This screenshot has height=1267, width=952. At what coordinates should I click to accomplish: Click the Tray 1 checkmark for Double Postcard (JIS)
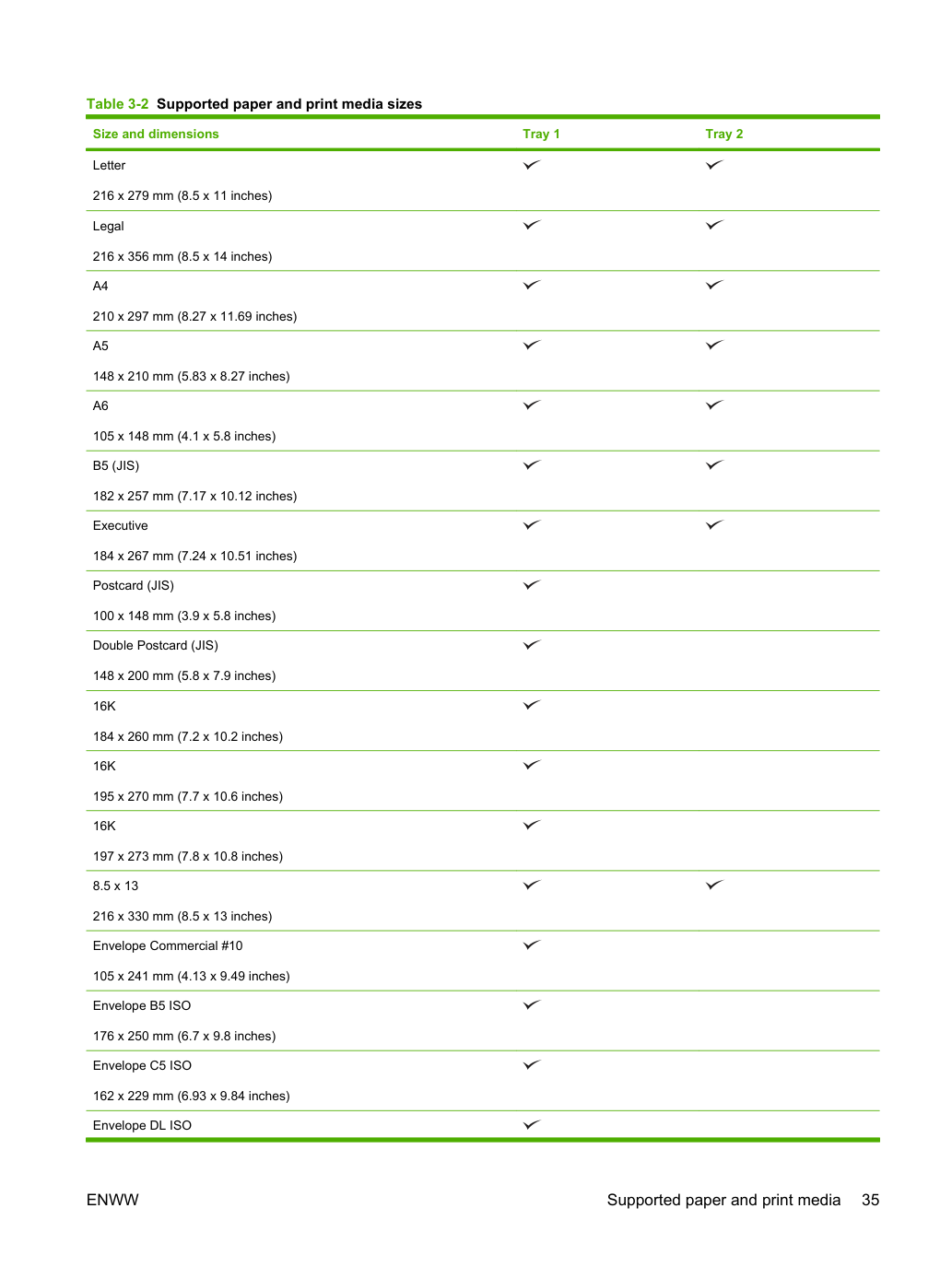pos(532,644)
